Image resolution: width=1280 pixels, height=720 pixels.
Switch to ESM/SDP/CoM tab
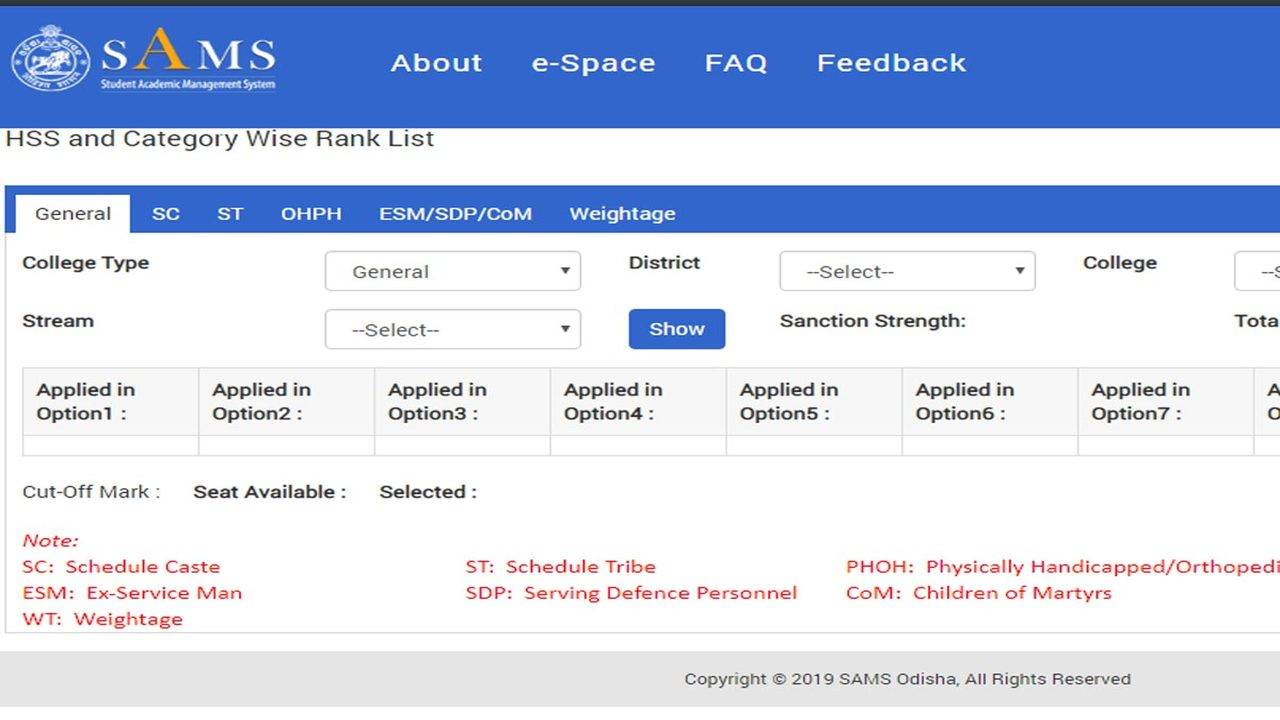pos(455,214)
